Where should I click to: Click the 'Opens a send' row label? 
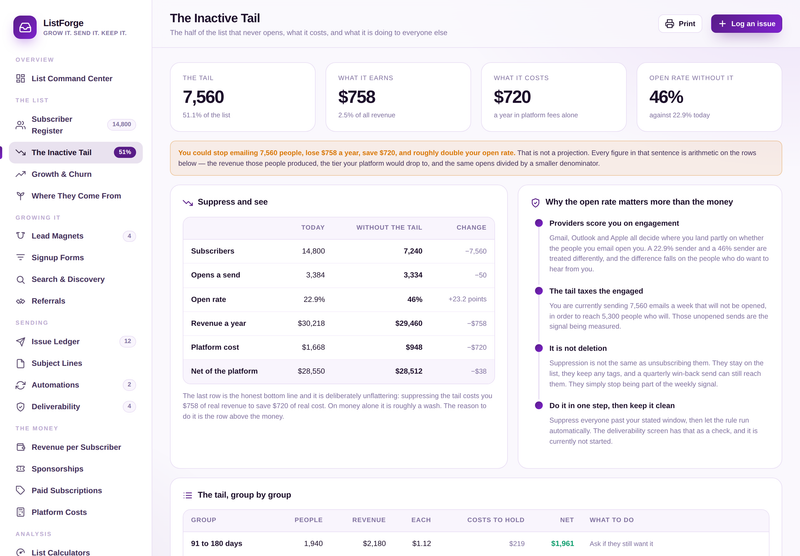pyautogui.click(x=215, y=275)
